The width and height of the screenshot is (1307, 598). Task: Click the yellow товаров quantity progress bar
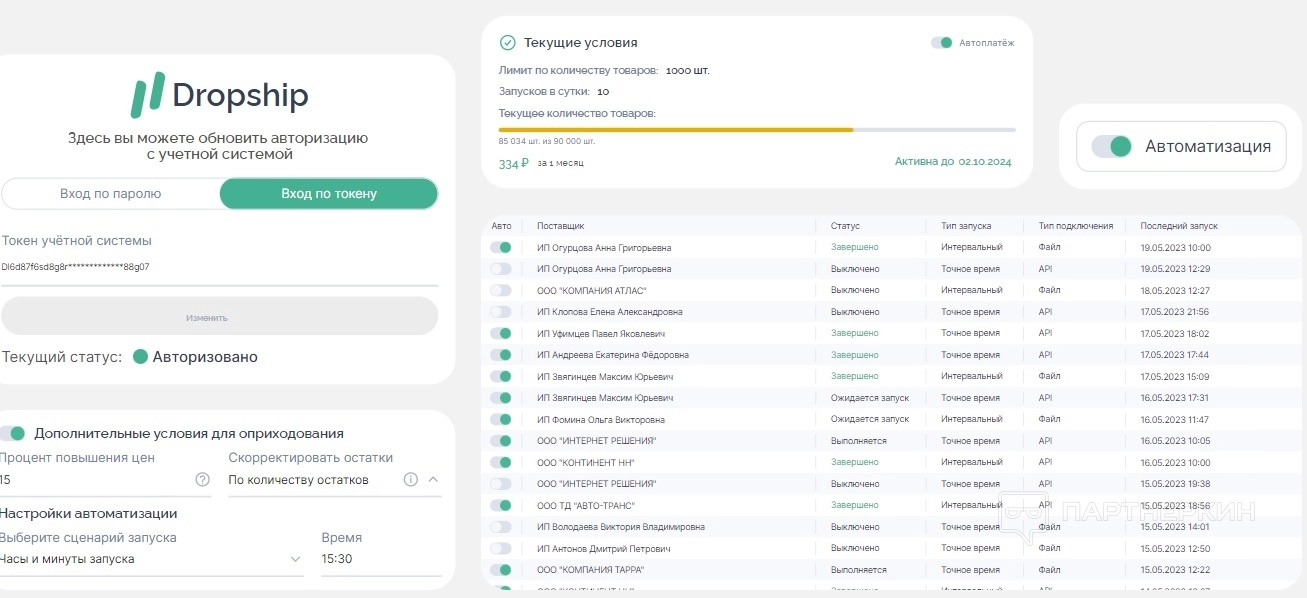(675, 130)
